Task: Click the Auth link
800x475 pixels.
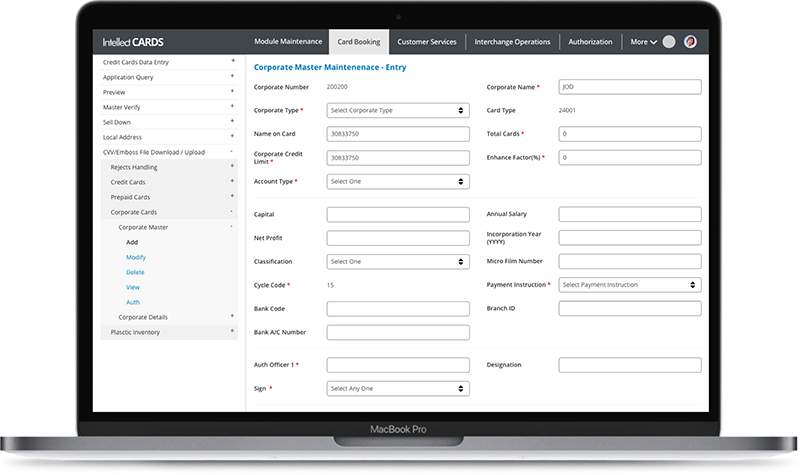Action: pyautogui.click(x=133, y=302)
